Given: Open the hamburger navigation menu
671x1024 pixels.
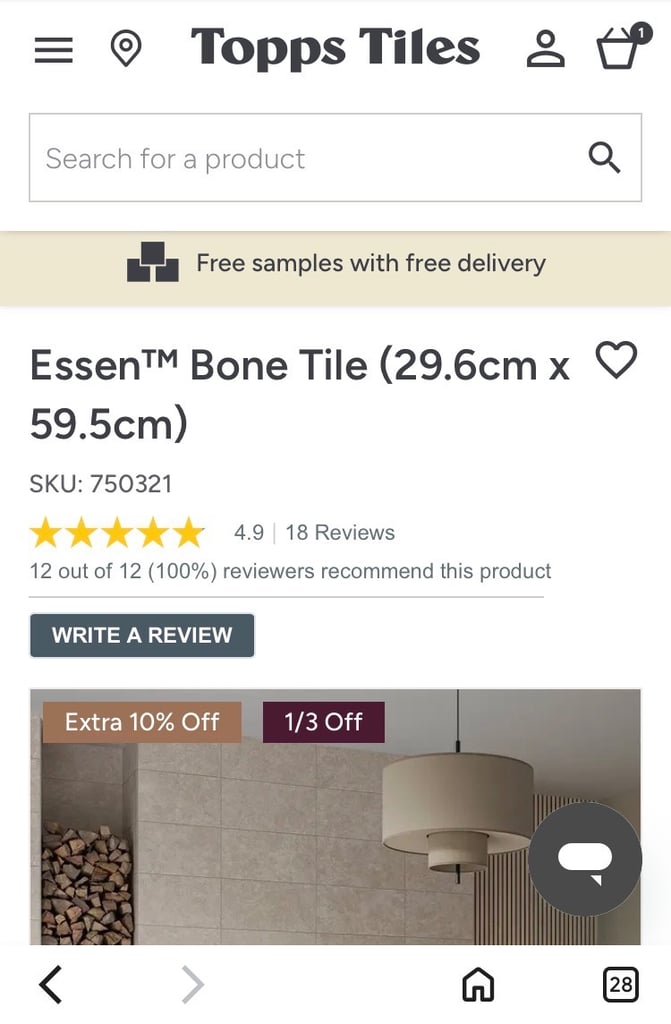Looking at the screenshot, I should tap(53, 50).
